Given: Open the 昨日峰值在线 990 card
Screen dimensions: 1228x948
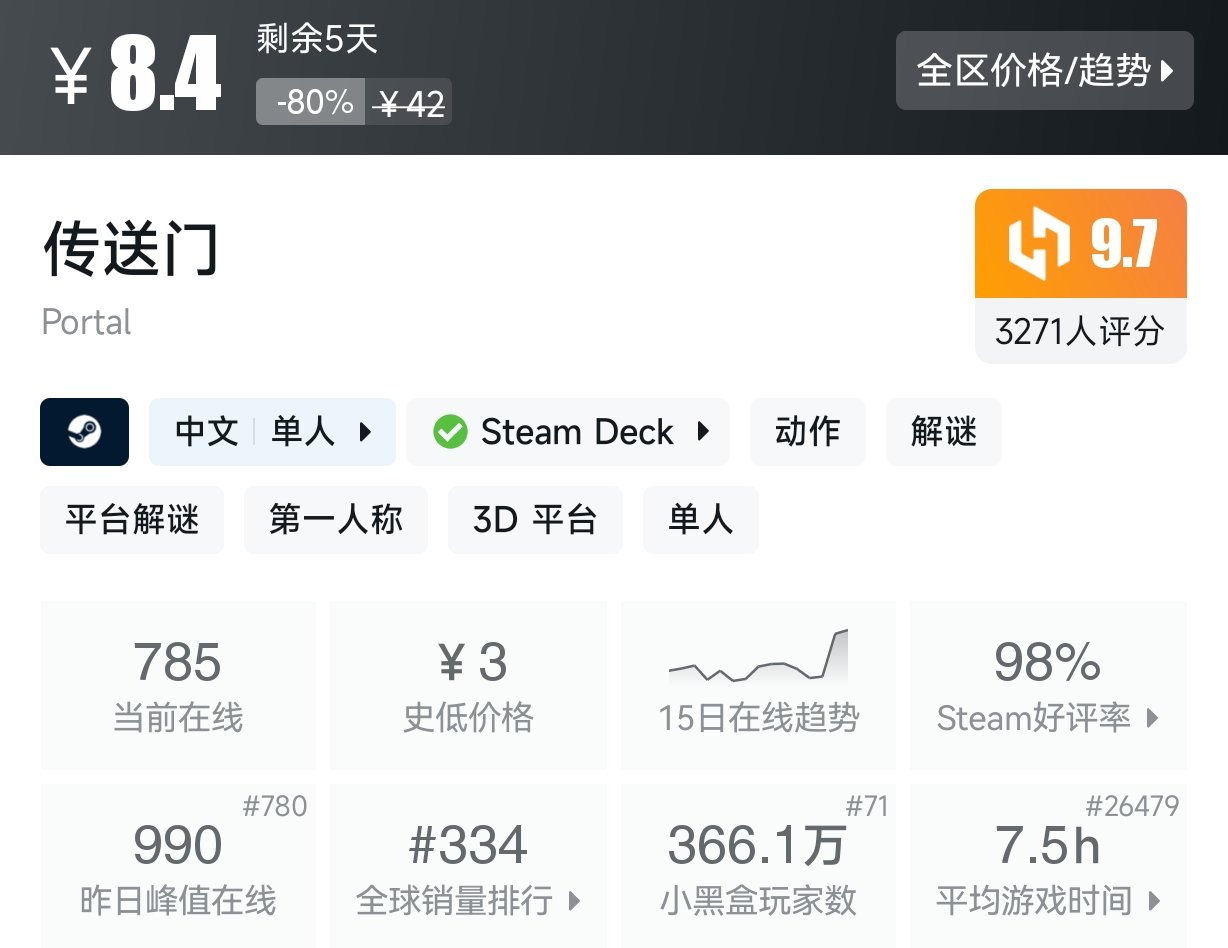Looking at the screenshot, I should (x=178, y=865).
